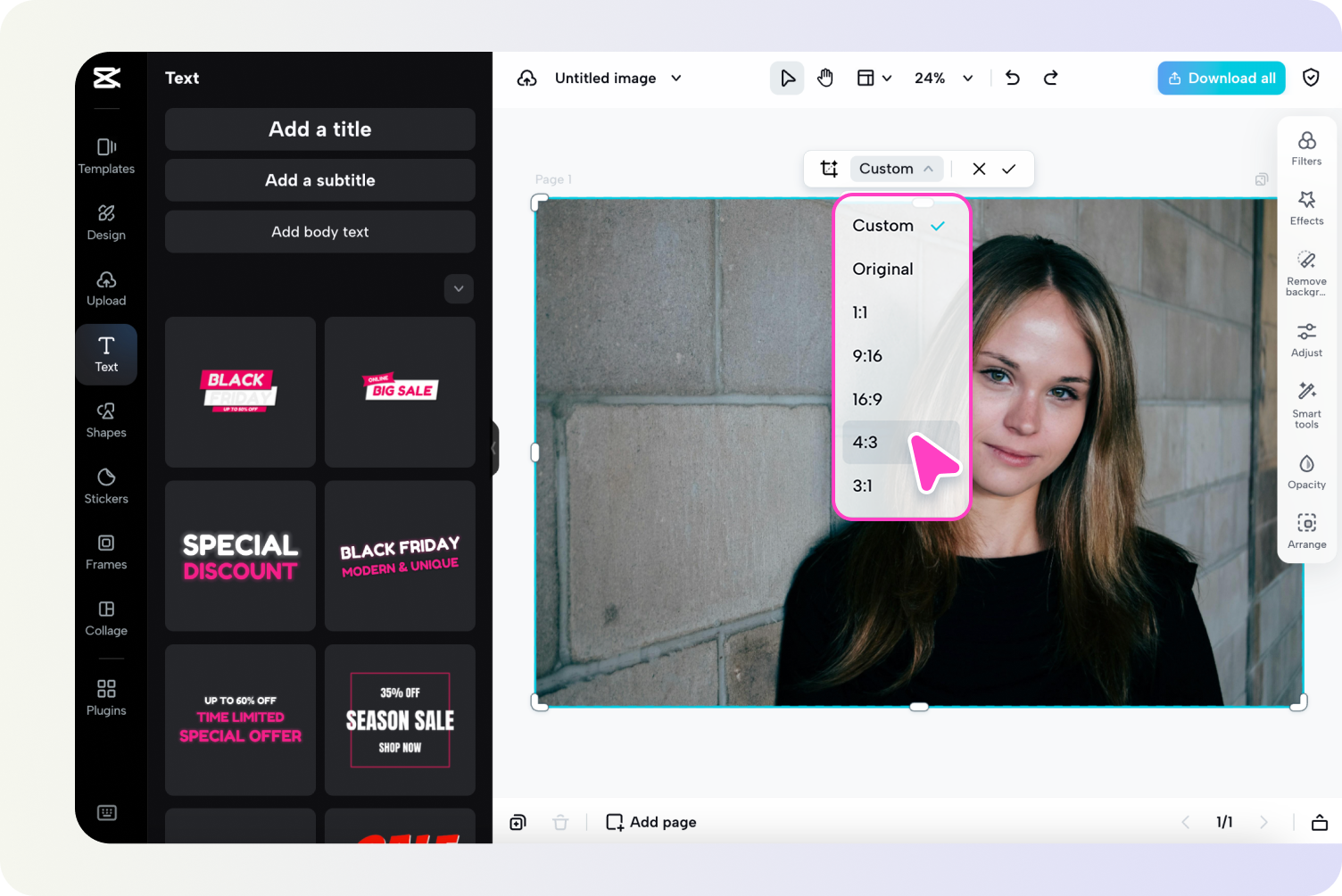Select the 3:1 aspect ratio
The width and height of the screenshot is (1342, 896).
(900, 485)
